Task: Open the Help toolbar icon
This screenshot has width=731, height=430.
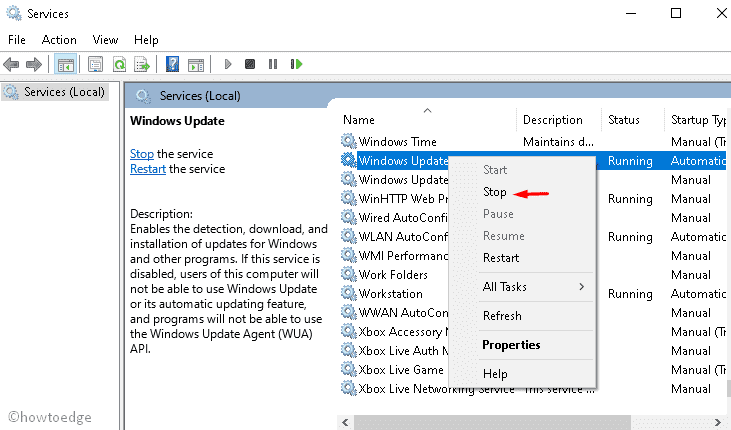Action: [x=172, y=64]
